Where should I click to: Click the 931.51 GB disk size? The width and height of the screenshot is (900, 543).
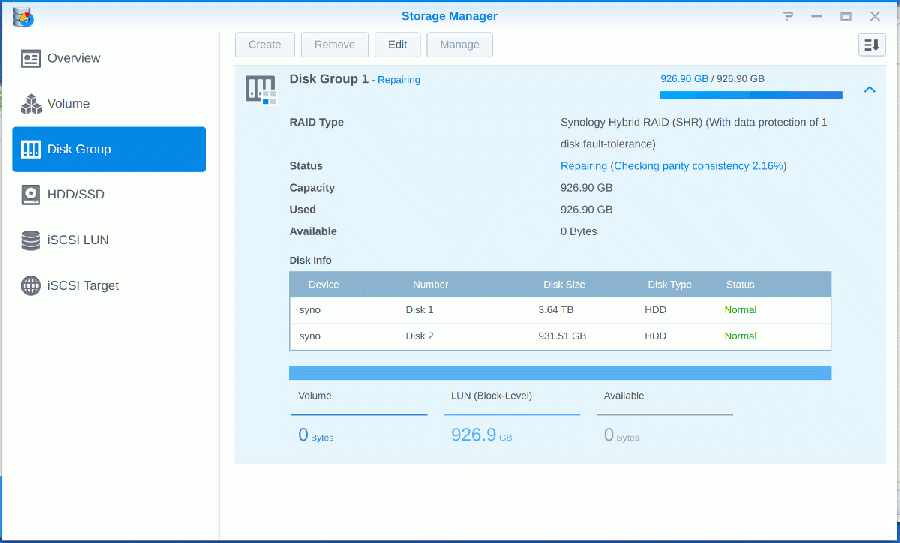(x=562, y=336)
